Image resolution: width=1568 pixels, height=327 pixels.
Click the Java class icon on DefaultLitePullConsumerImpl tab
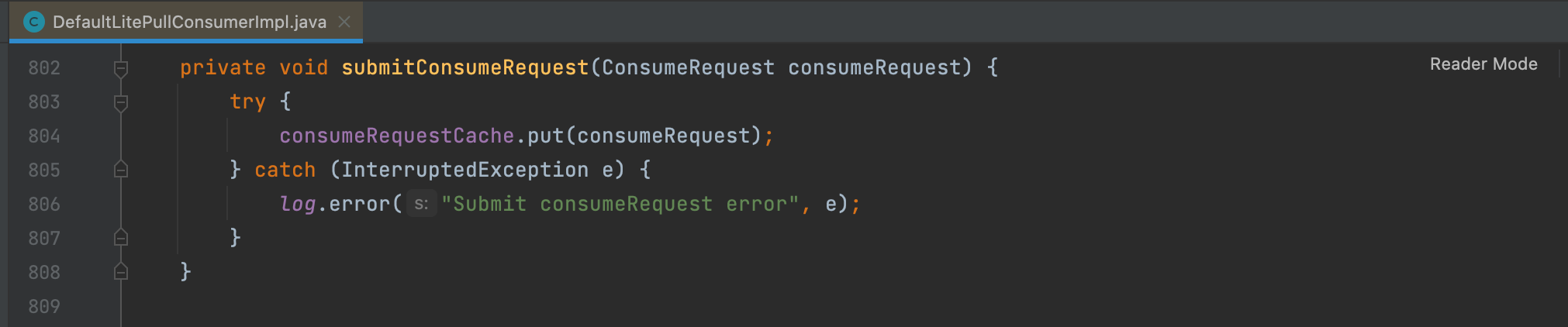(33, 22)
